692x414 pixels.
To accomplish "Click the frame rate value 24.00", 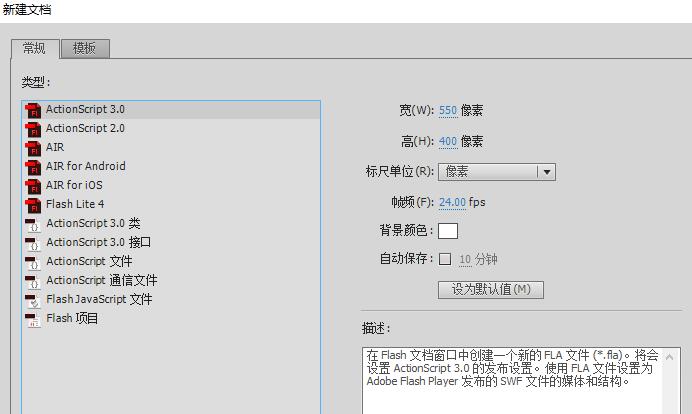I will pos(452,202).
